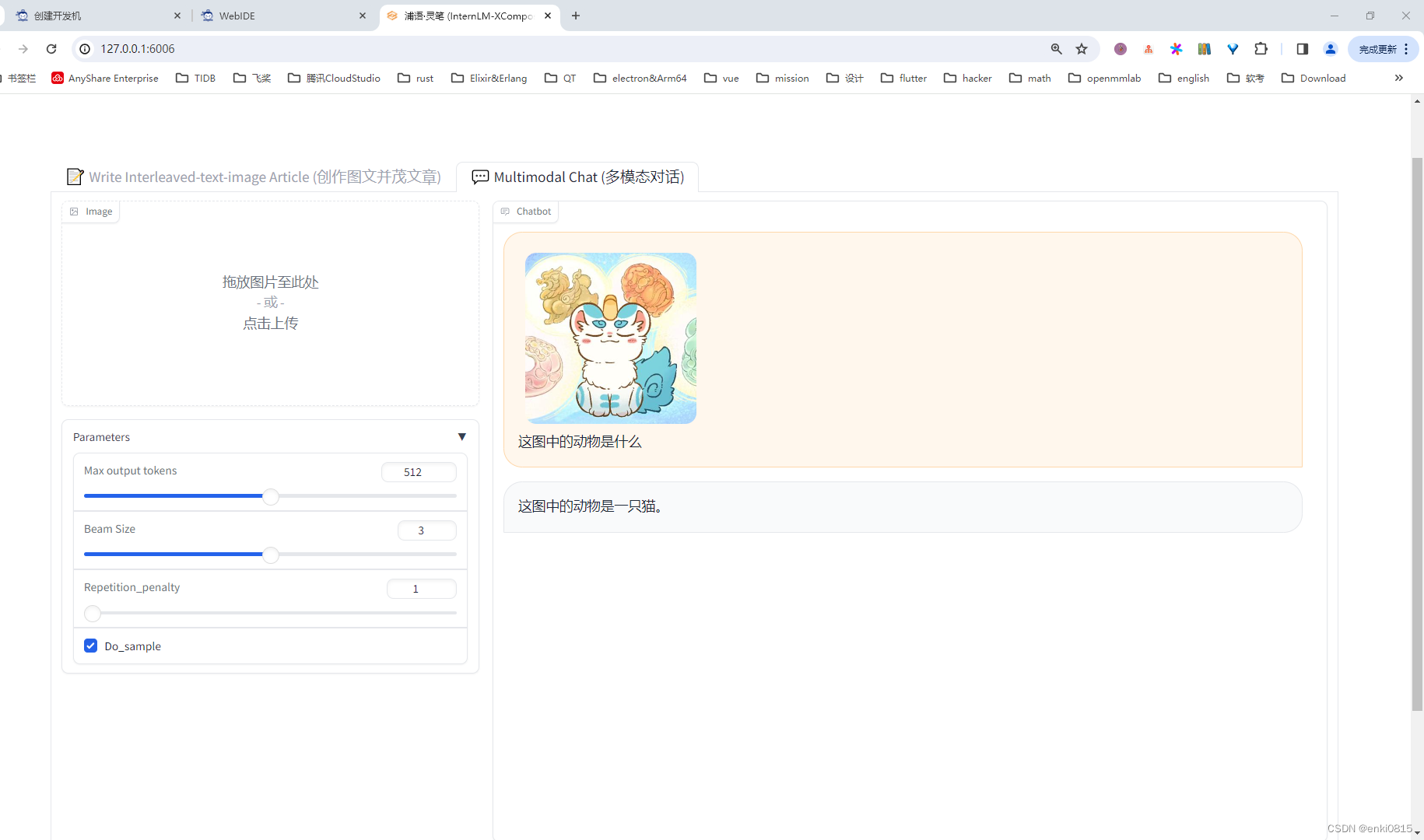Adjust the Max output tokens slider
Image resolution: width=1424 pixels, height=840 pixels.
tap(270, 496)
